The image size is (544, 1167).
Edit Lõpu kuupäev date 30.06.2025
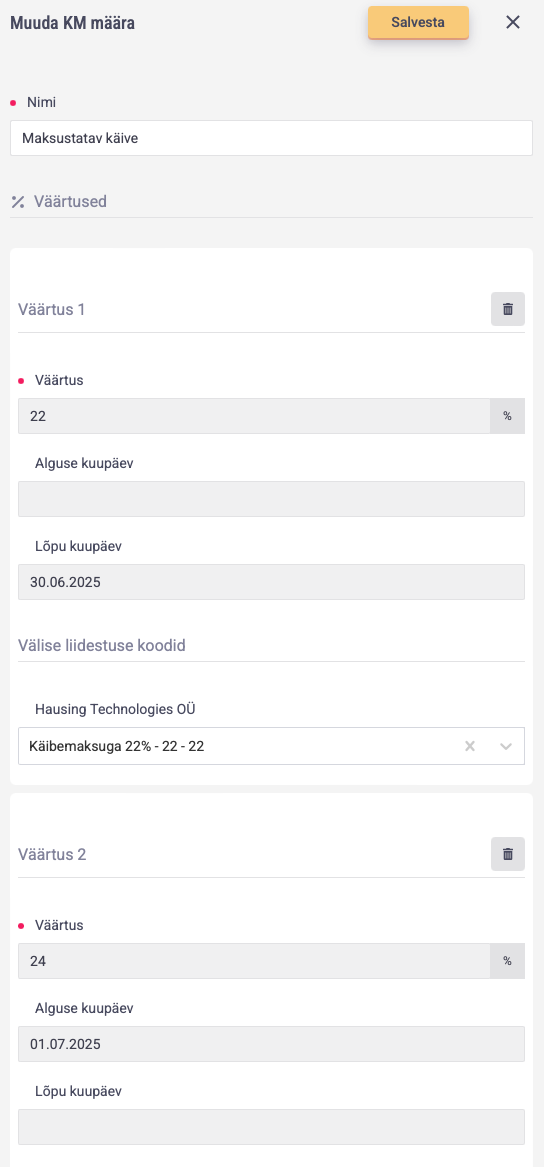coord(271,582)
